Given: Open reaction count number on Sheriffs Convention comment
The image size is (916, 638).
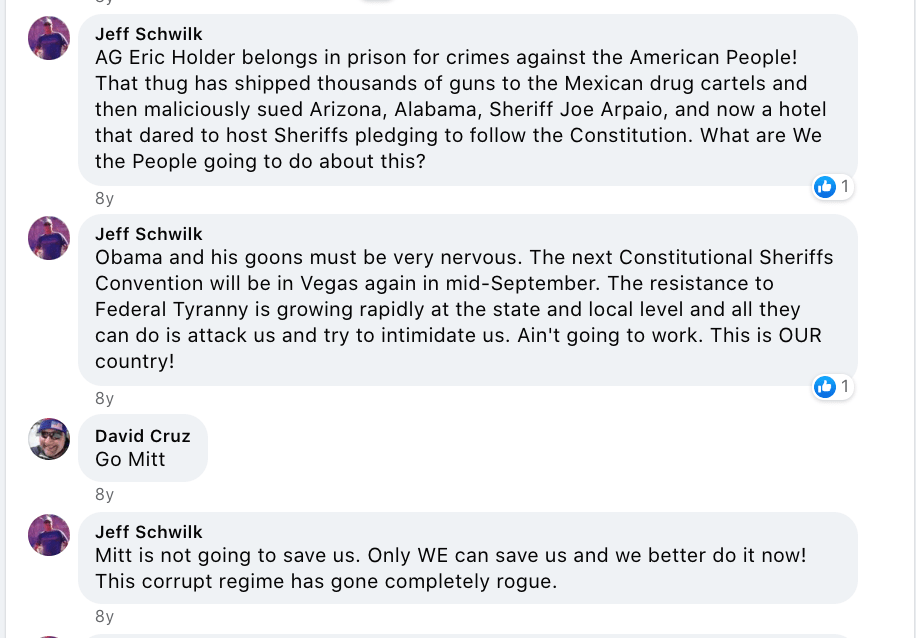Looking at the screenshot, I should (x=845, y=387).
